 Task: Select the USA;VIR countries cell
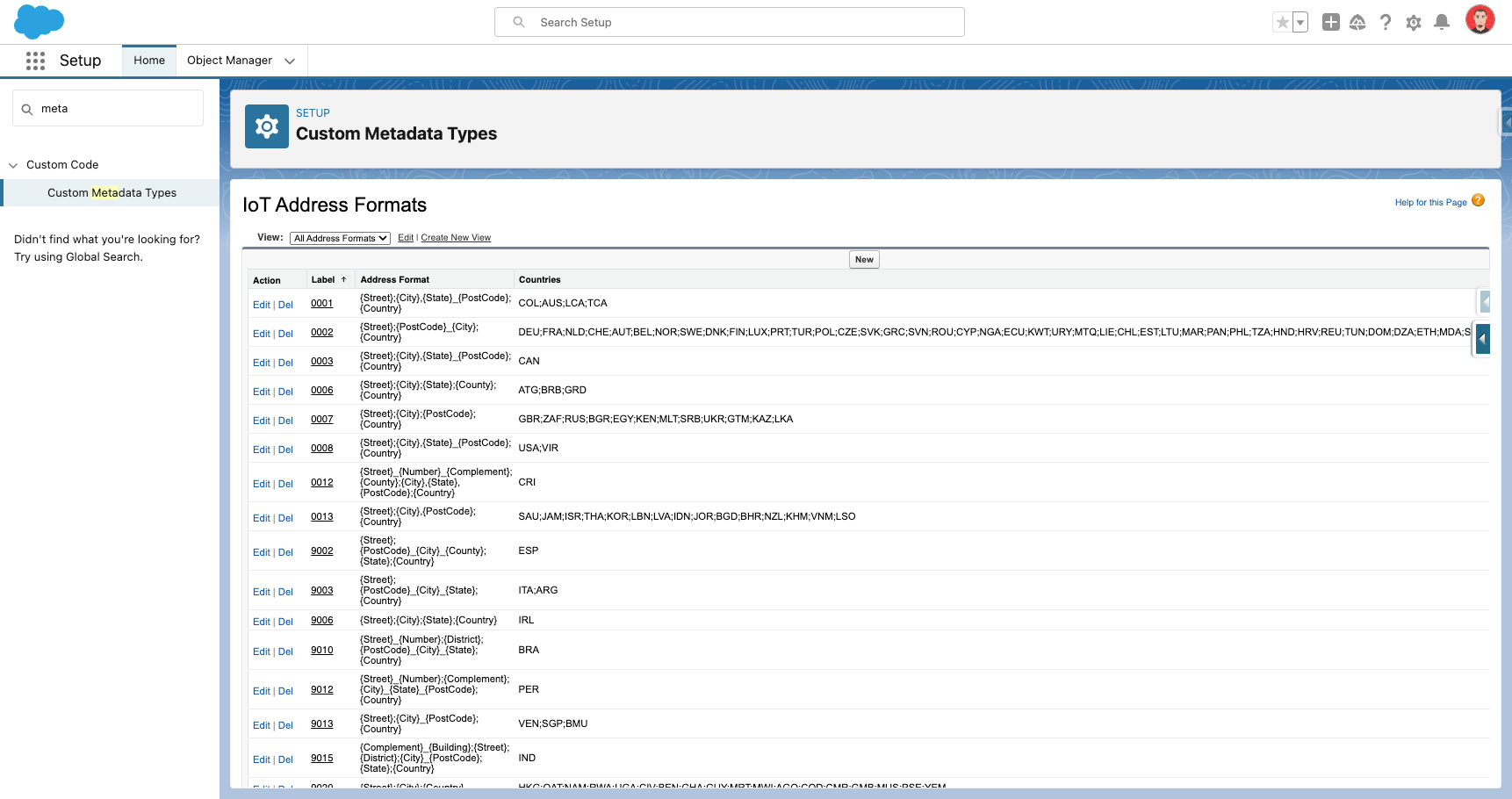[x=538, y=448]
